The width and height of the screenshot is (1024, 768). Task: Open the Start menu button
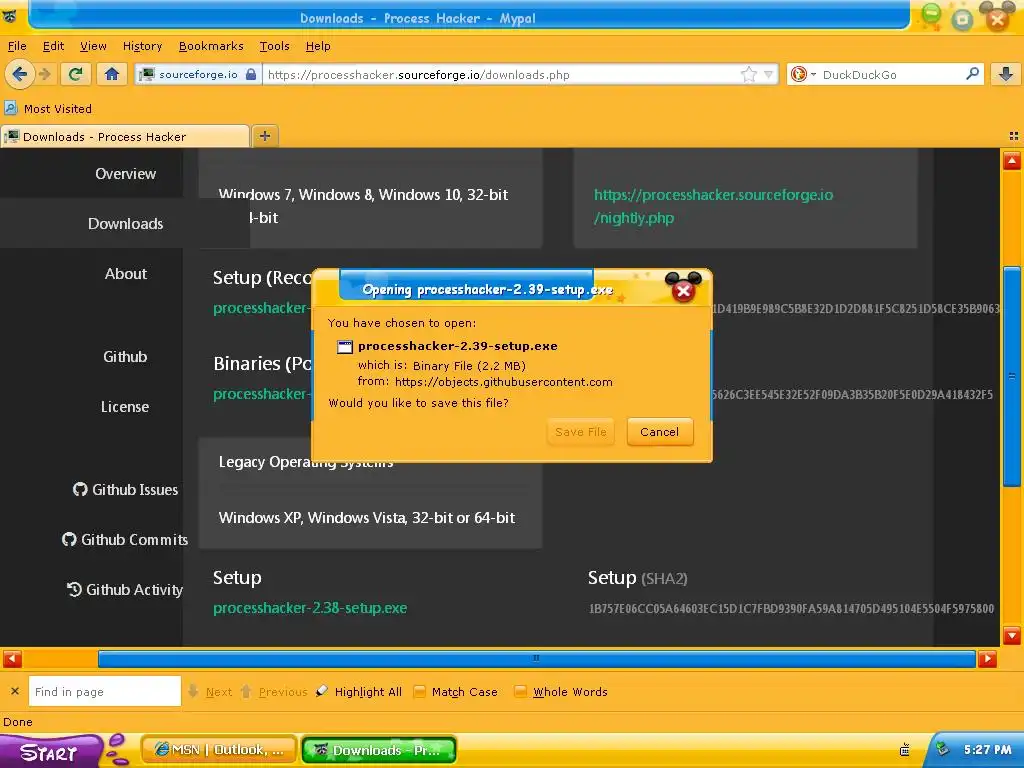point(50,752)
